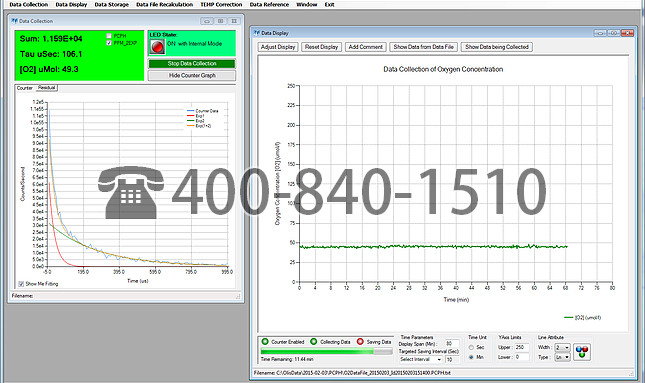
Task: Click the Data Display window icon
Action: [x=257, y=33]
